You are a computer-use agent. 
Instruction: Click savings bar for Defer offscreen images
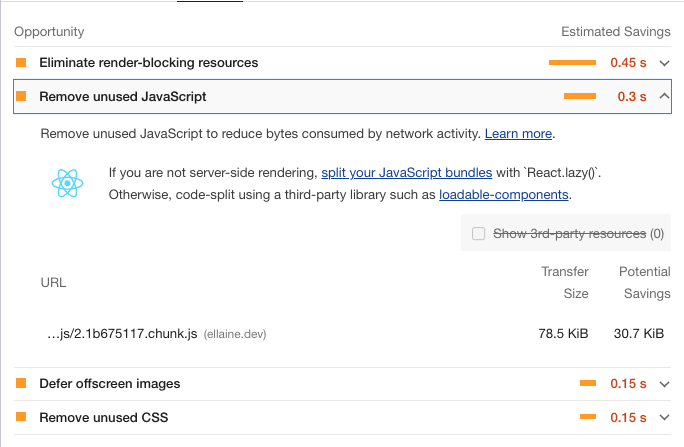point(588,383)
